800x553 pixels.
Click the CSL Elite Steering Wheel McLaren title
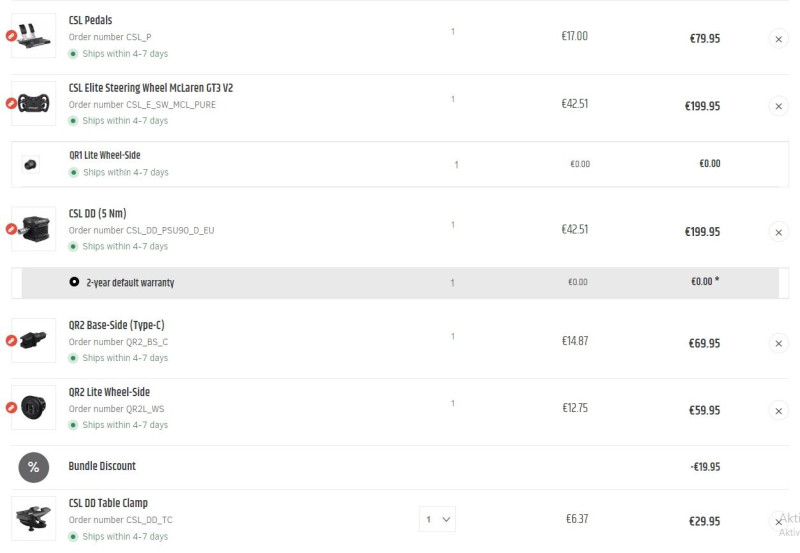(x=150, y=88)
